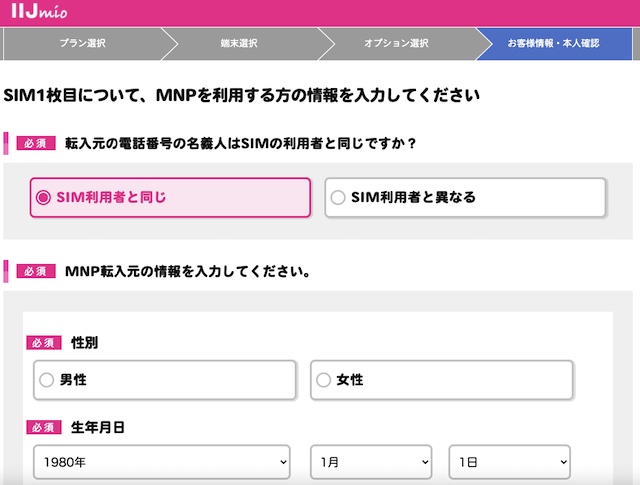The image size is (640, 485).
Task: Click the 必須 badge beside MNP転入元の情報
Action: pos(35,271)
